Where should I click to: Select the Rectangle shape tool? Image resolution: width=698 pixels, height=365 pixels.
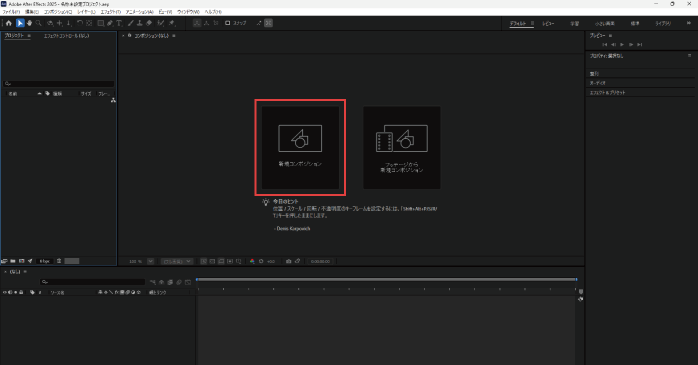(101, 23)
